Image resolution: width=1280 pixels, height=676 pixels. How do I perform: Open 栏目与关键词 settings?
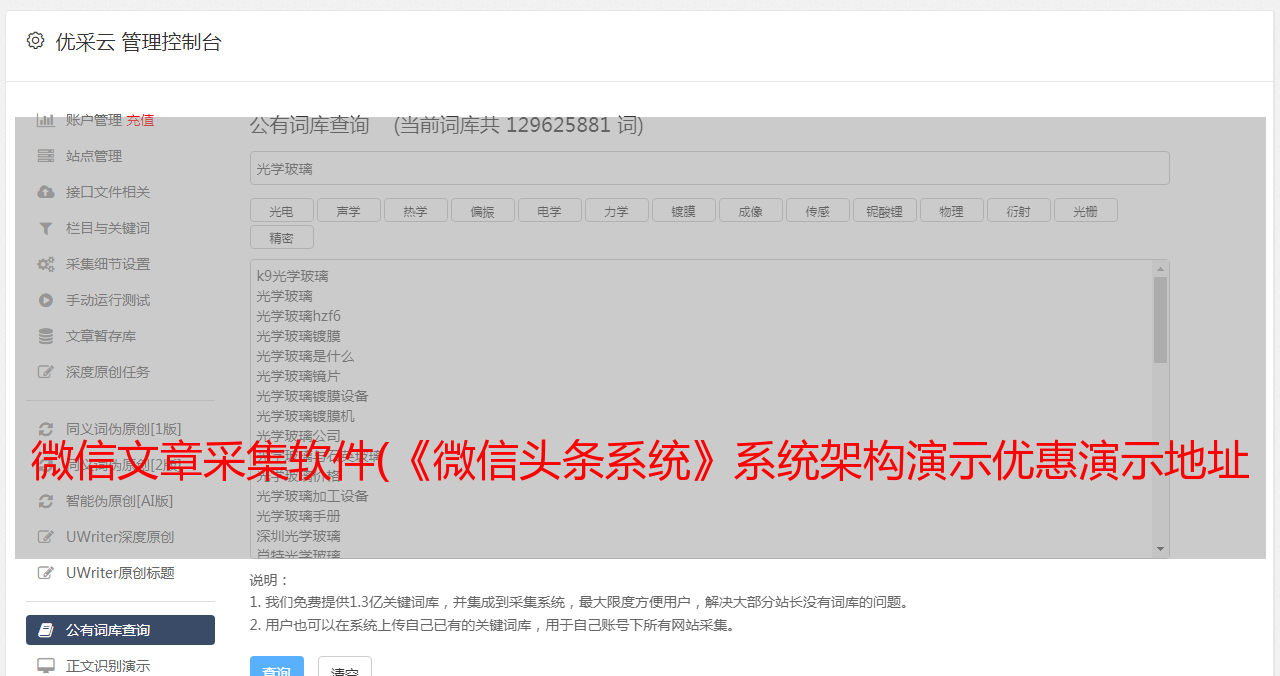(108, 228)
